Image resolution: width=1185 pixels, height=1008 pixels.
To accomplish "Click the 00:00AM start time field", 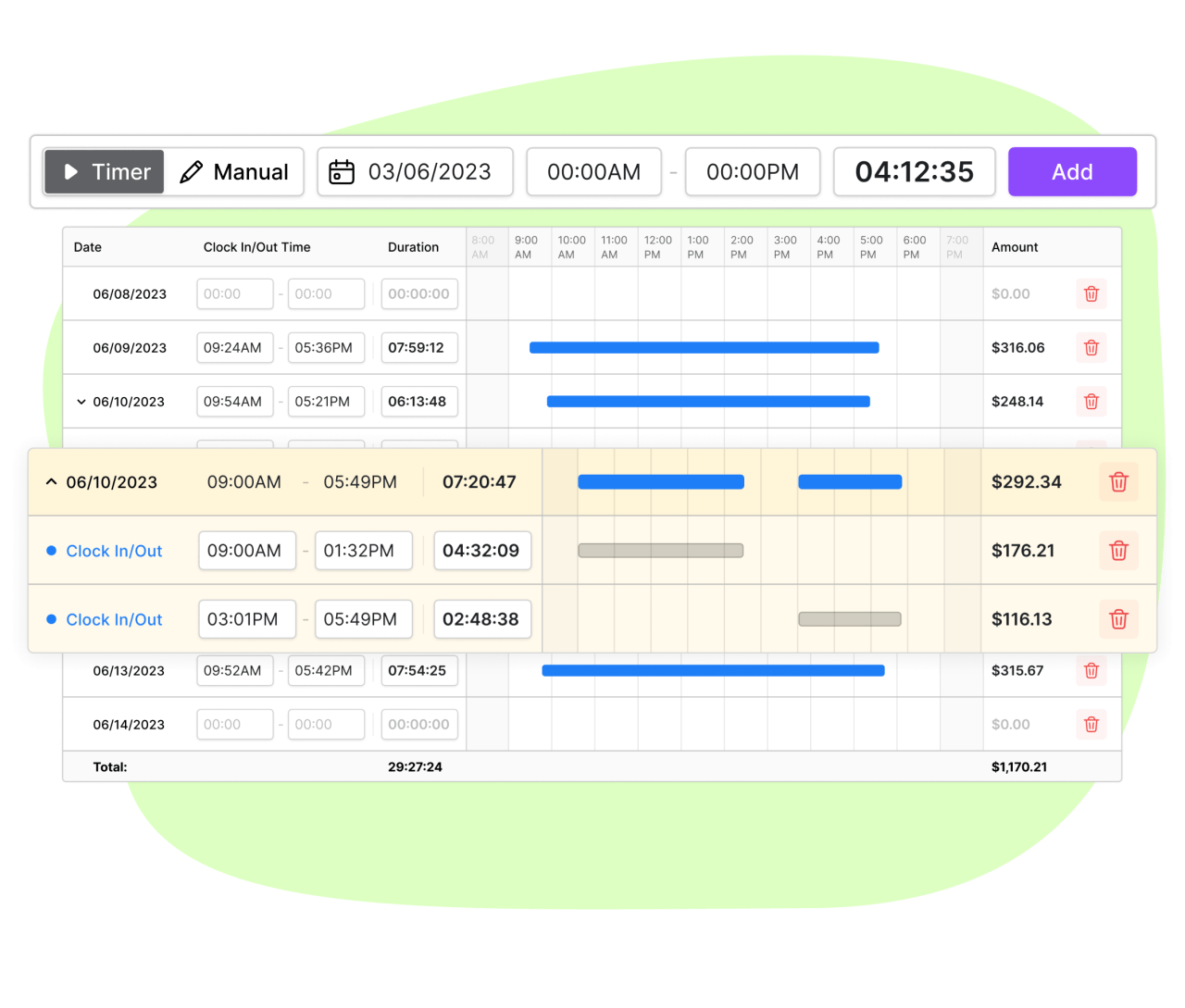I will click(593, 171).
